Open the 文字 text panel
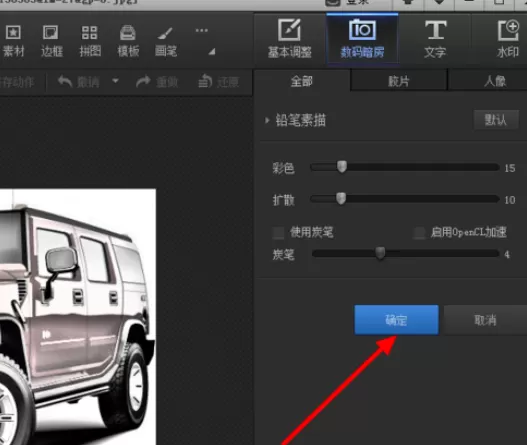The height and width of the screenshot is (445, 527). pyautogui.click(x=435, y=39)
